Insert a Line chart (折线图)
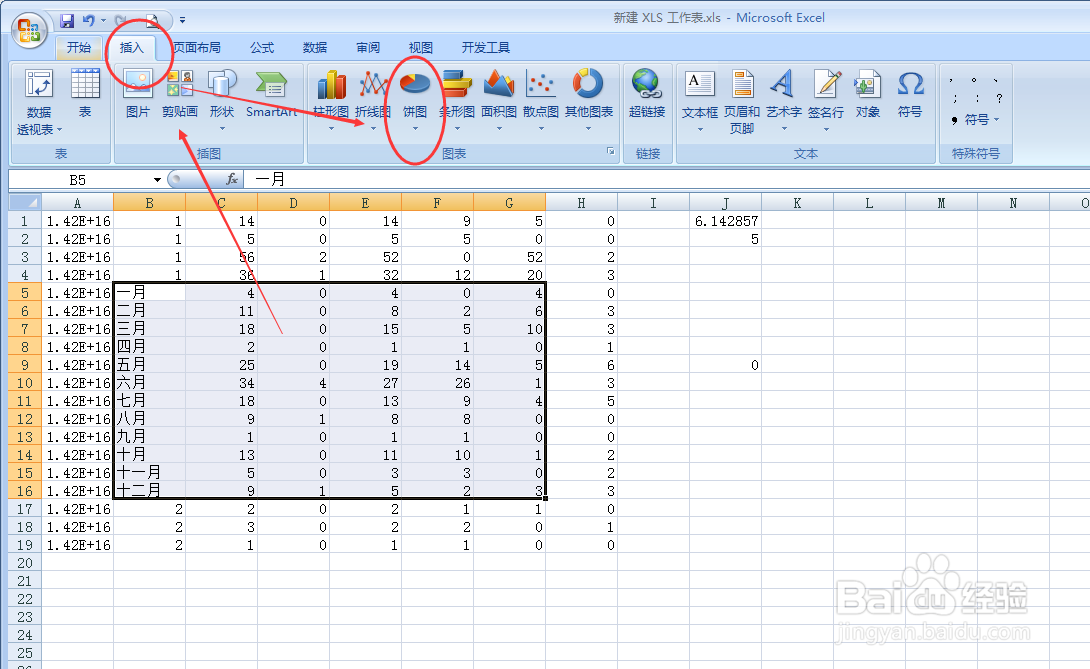This screenshot has height=669, width=1090. pyautogui.click(x=373, y=99)
